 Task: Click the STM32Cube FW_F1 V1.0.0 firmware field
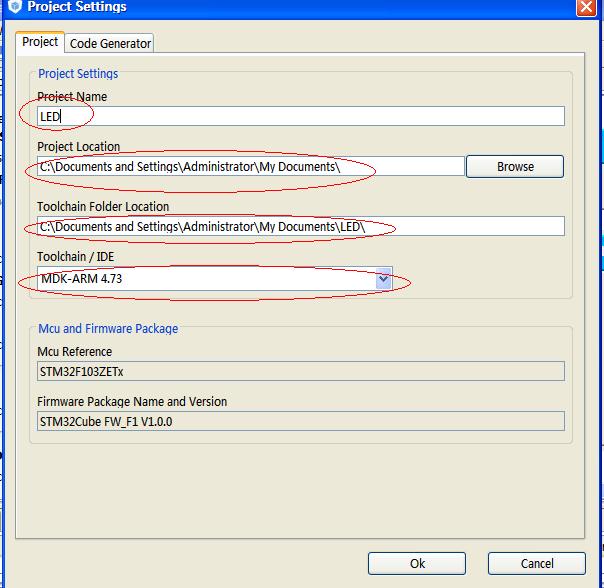pyautogui.click(x=300, y=421)
